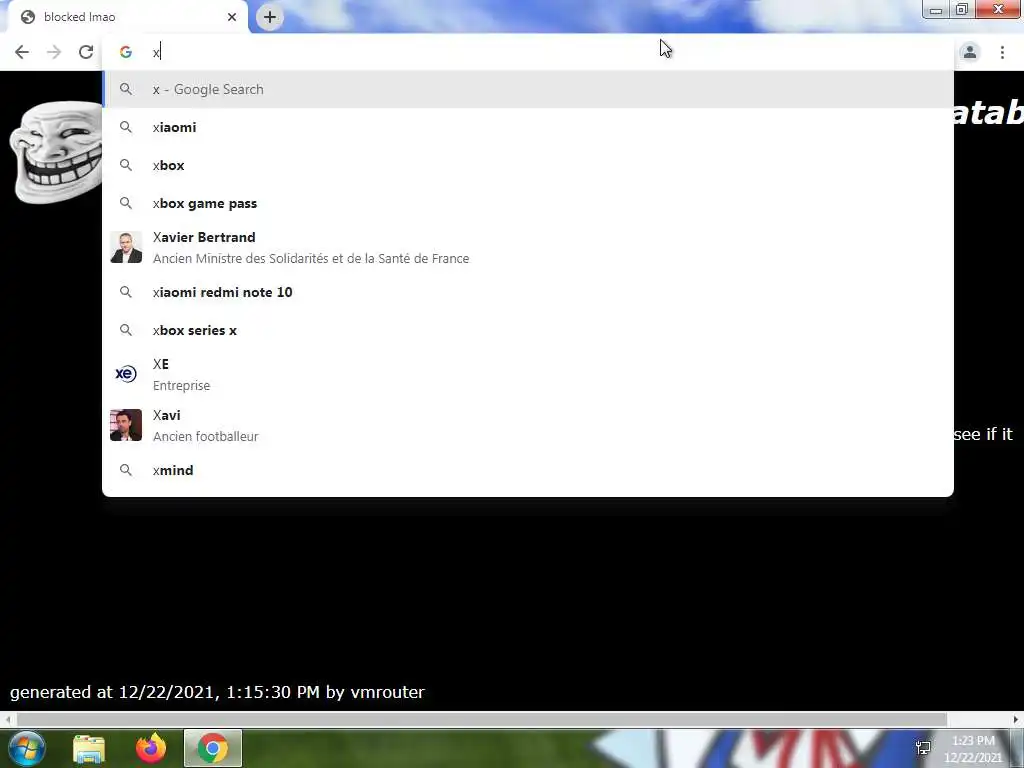
Task: Select 'xbox series x' suggestion
Action: [528, 330]
